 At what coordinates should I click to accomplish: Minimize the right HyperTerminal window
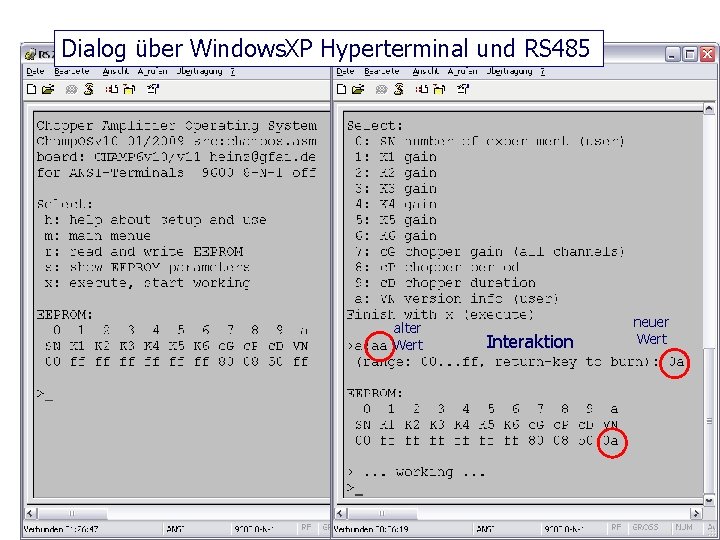672,54
